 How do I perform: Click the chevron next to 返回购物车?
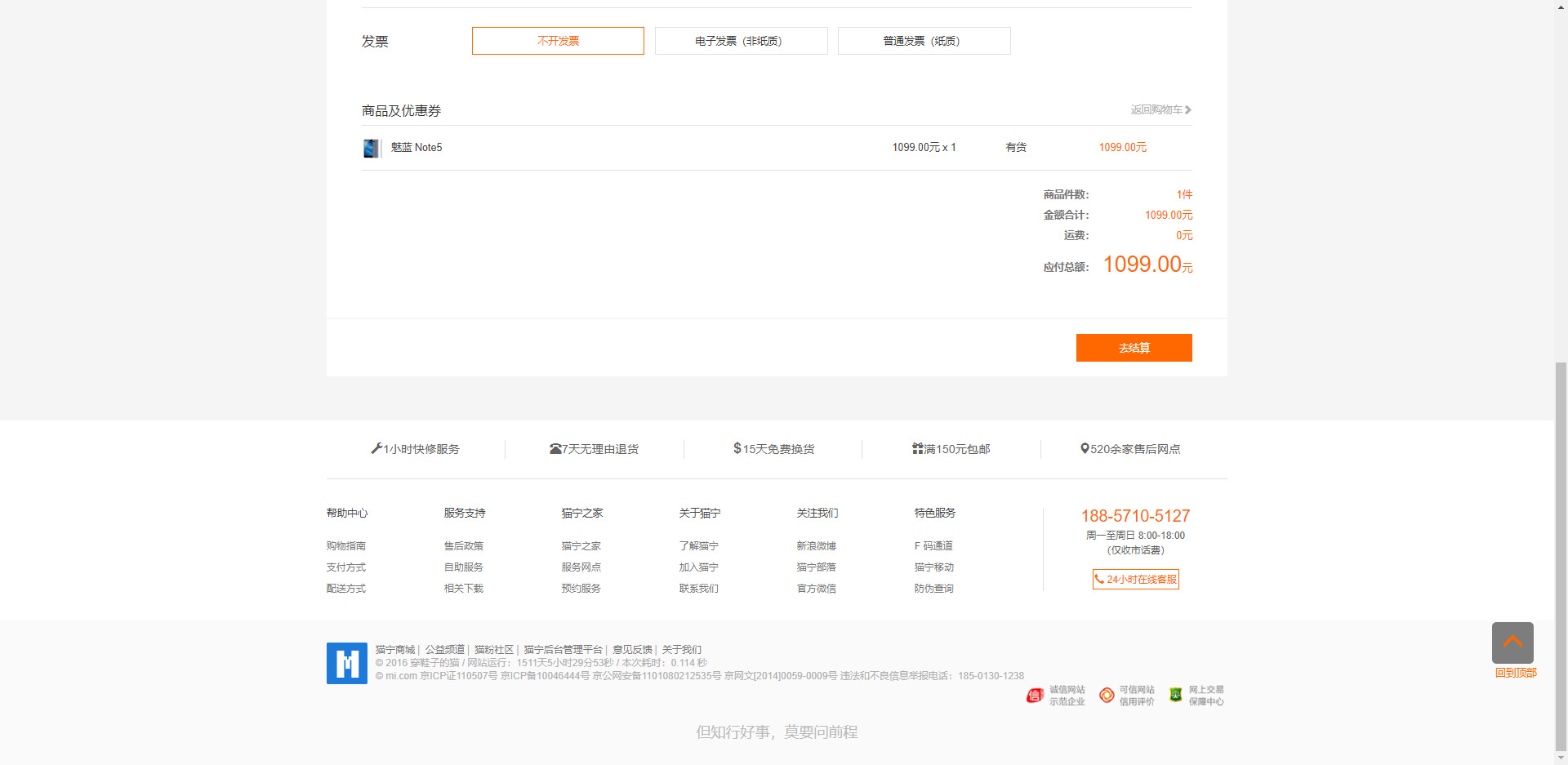point(1188,109)
